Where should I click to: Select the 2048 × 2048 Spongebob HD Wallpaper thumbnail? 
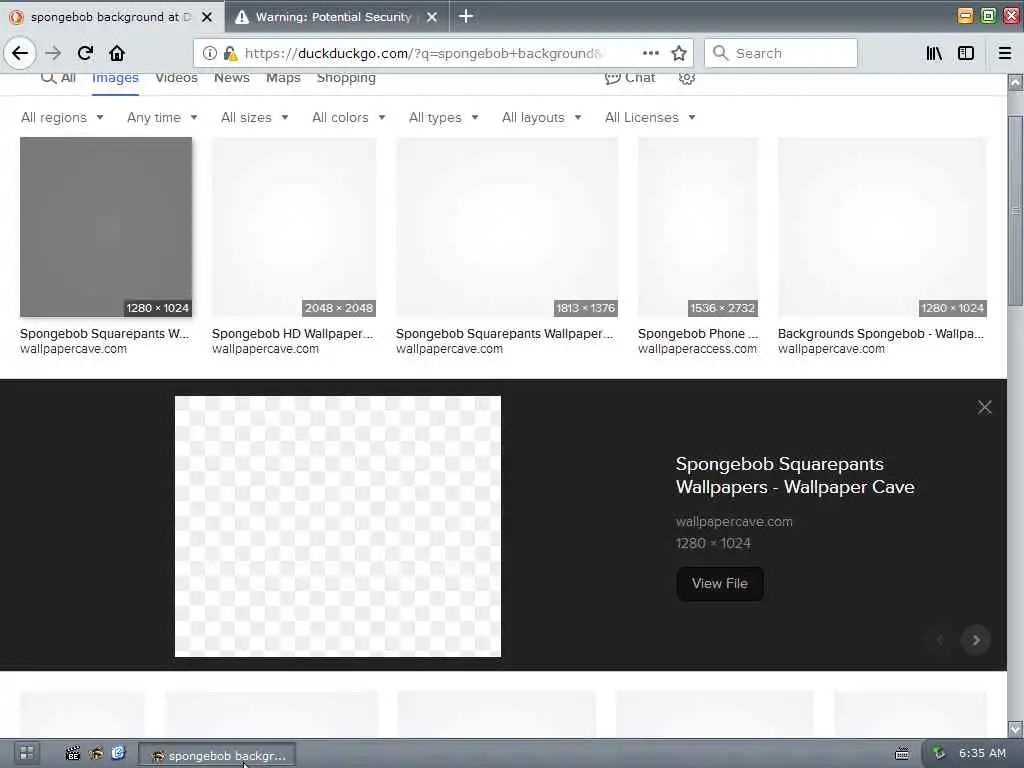tap(294, 227)
